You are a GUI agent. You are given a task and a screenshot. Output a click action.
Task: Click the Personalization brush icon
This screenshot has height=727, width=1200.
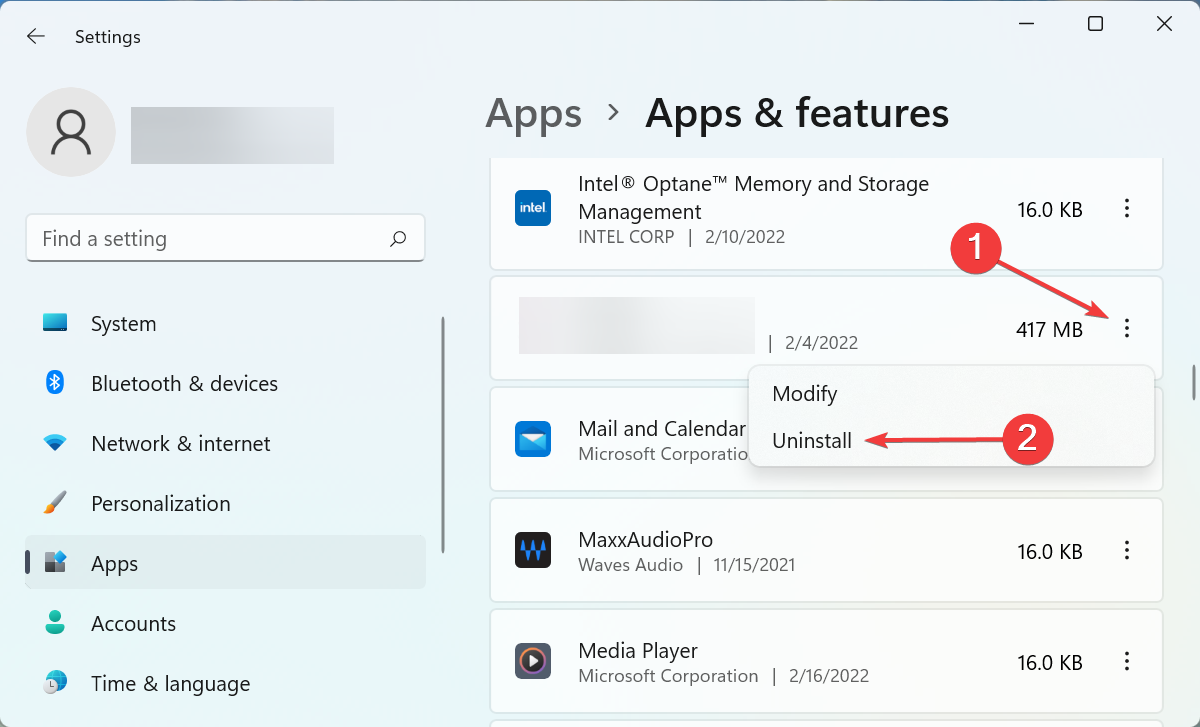click(55, 503)
